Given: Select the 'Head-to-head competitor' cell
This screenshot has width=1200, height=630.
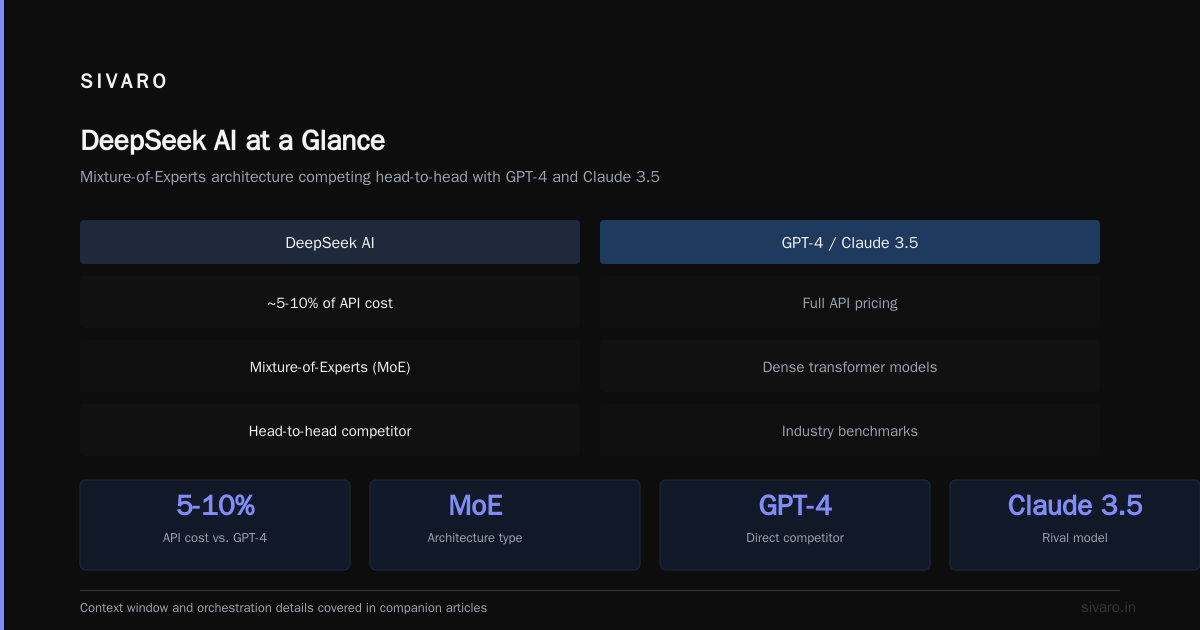Looking at the screenshot, I should [330, 431].
